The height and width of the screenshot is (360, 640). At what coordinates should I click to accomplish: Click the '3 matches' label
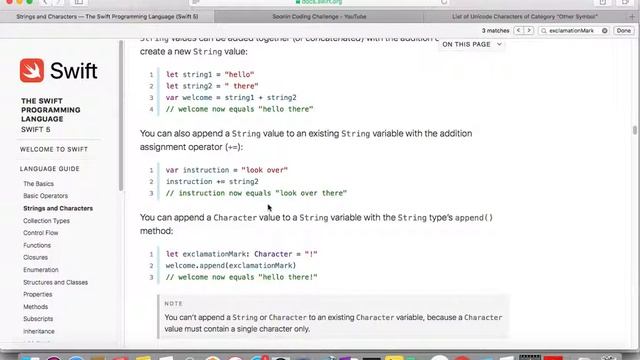(496, 31)
